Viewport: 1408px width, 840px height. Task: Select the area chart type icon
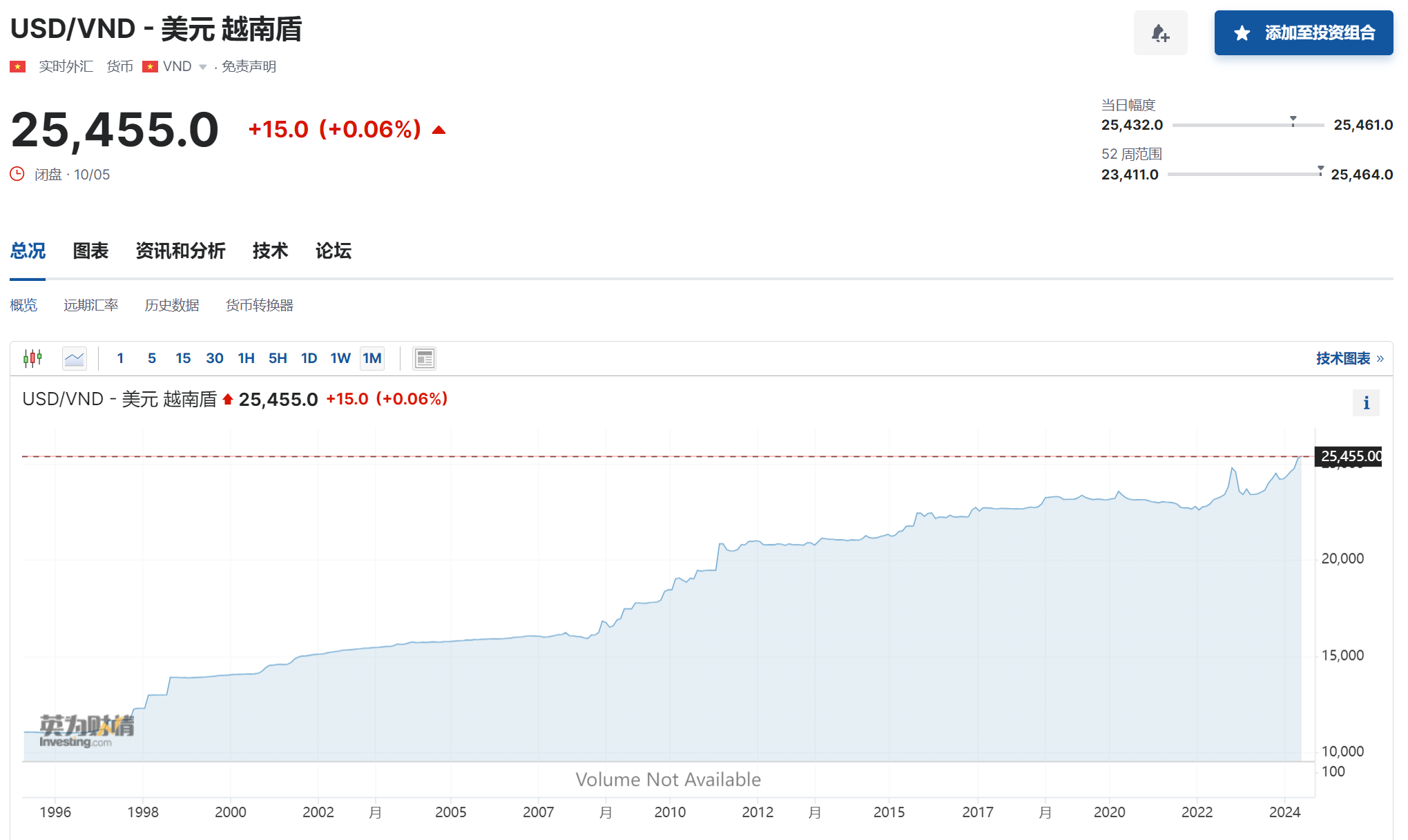pos(74,358)
